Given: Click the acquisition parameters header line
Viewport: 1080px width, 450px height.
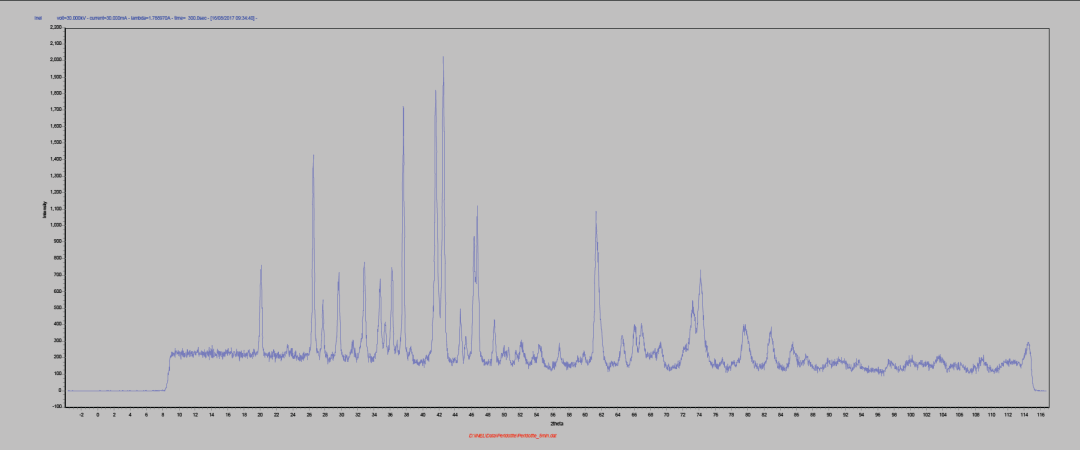Looking at the screenshot, I should 157,18.
